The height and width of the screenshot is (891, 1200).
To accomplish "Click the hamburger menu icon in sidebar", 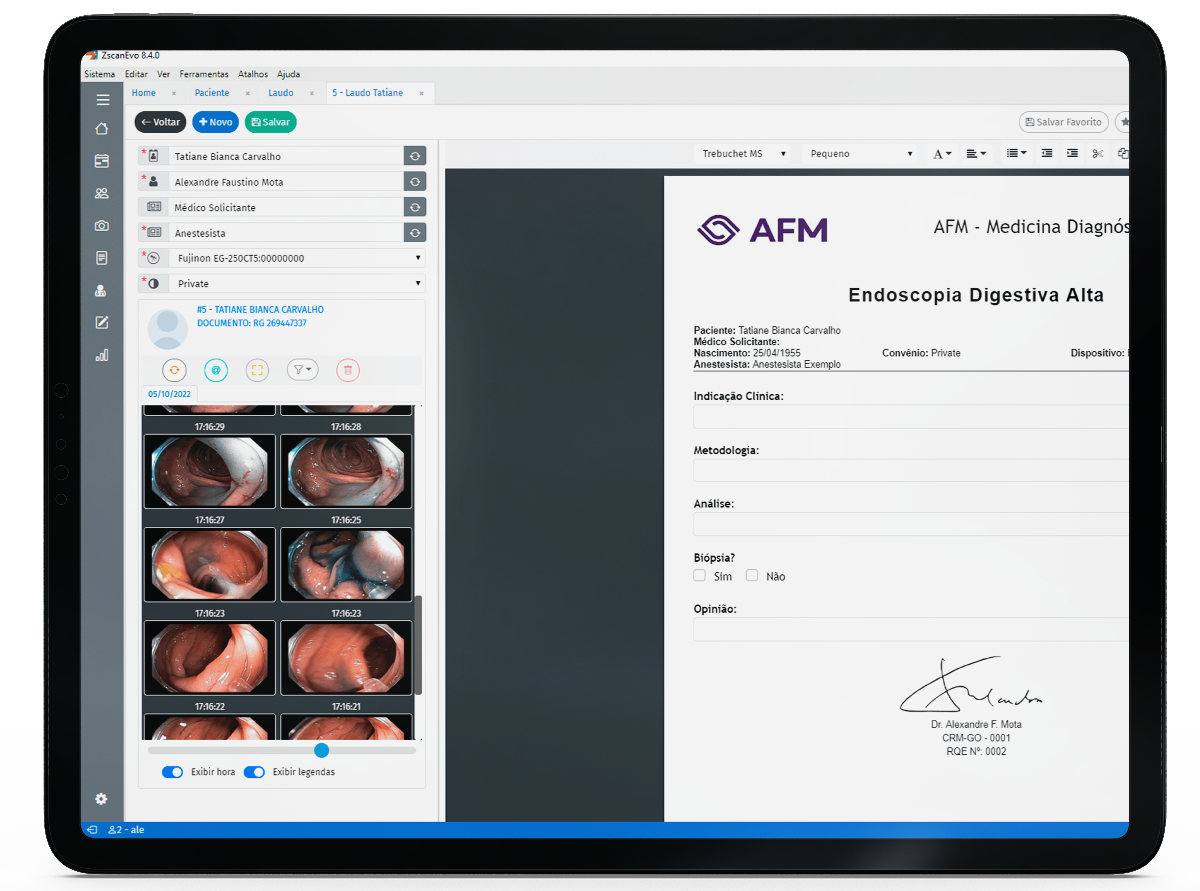I will 102,100.
